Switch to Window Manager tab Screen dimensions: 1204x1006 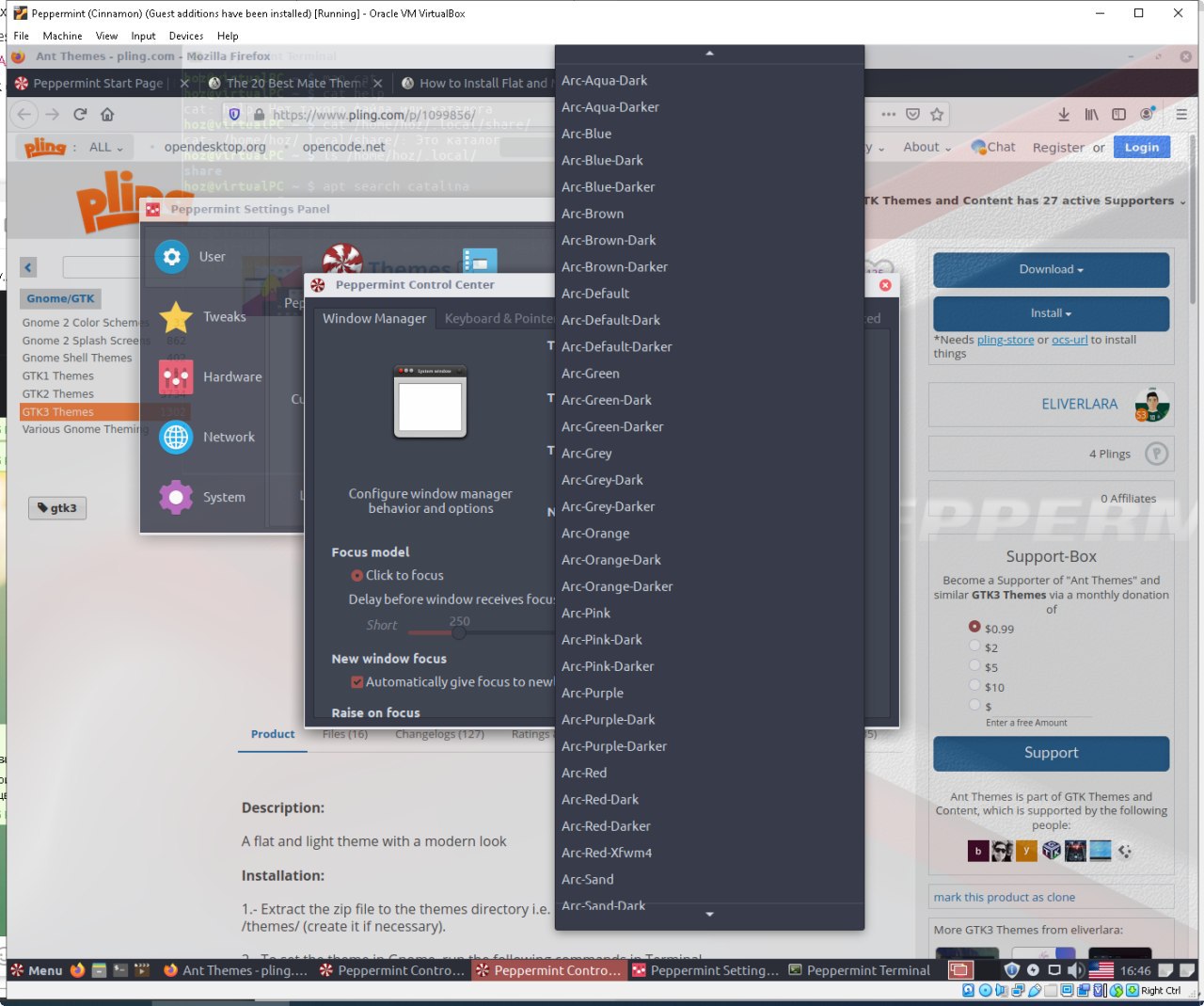tap(374, 318)
